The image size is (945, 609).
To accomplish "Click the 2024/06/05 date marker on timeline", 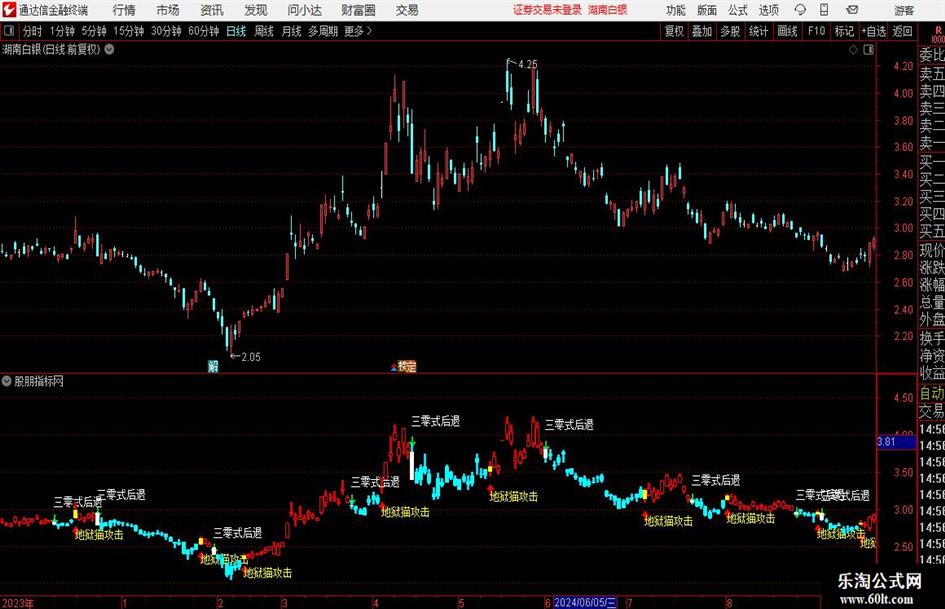I will click(585, 602).
